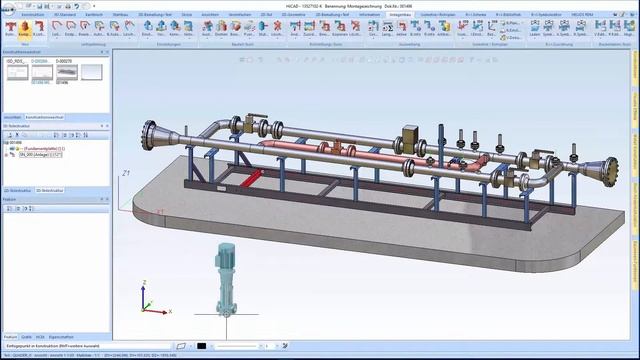
Task: Click the V.Edit. icon at ribbon end
Action: (600, 29)
